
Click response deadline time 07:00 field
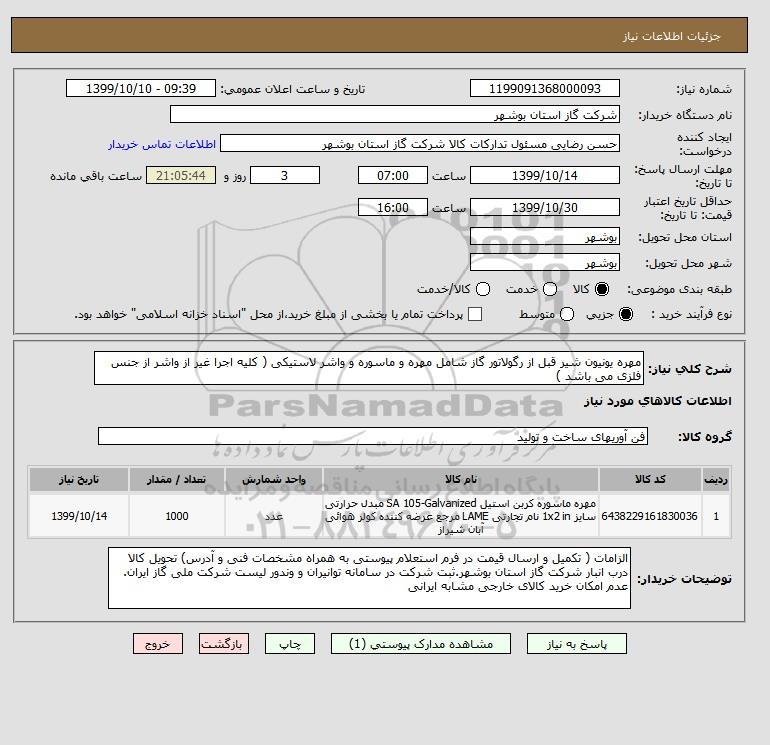393,175
